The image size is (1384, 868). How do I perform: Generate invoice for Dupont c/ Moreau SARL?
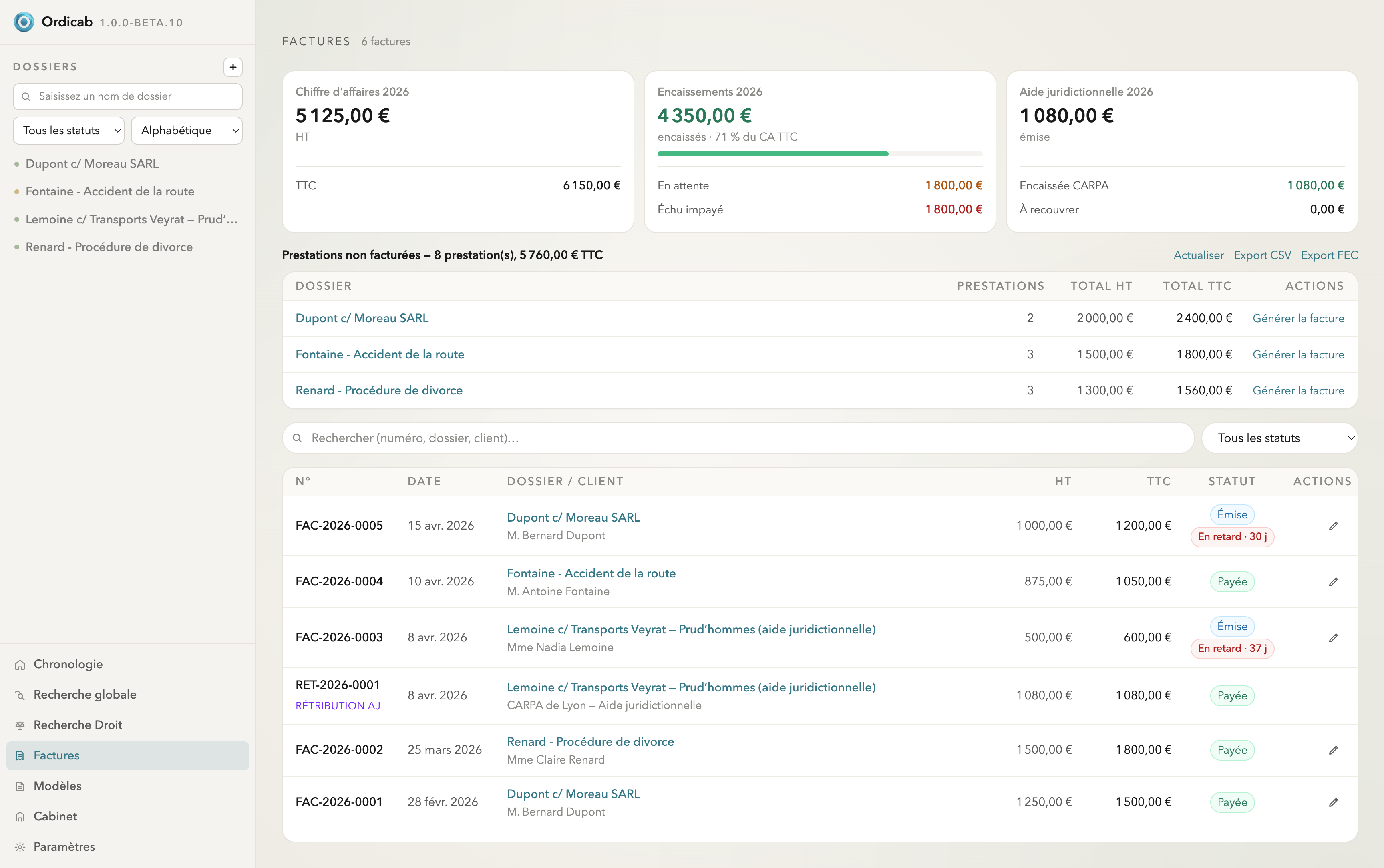(1298, 318)
